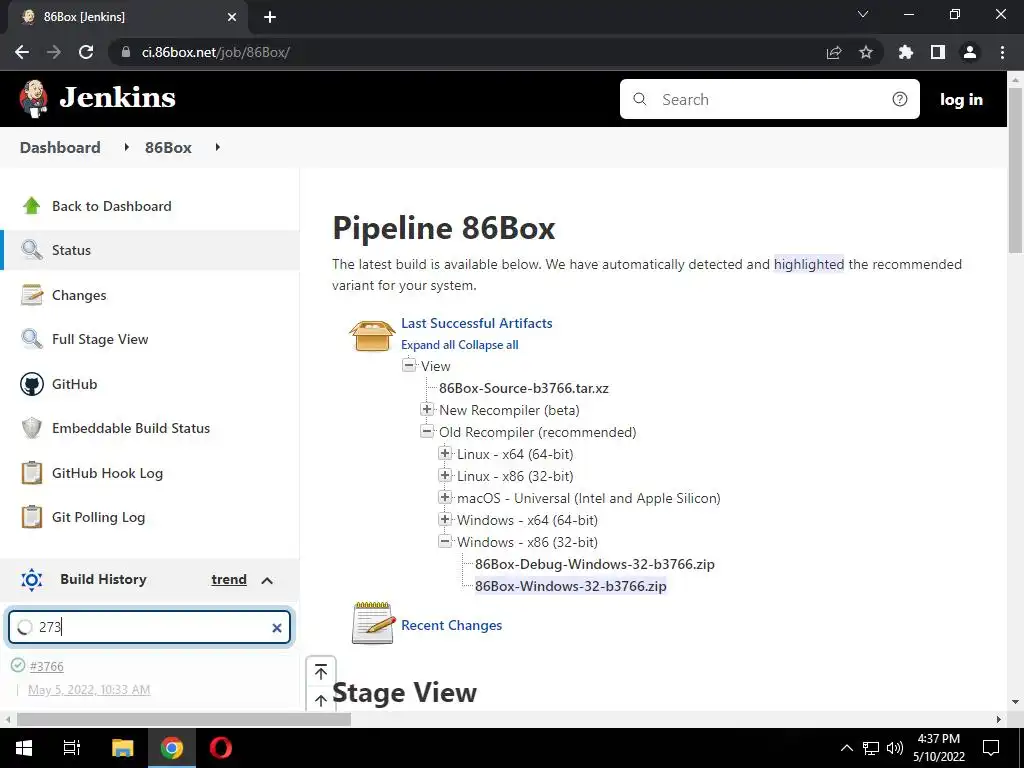
Task: Open the Status sidebar item
Action: click(x=150, y=250)
